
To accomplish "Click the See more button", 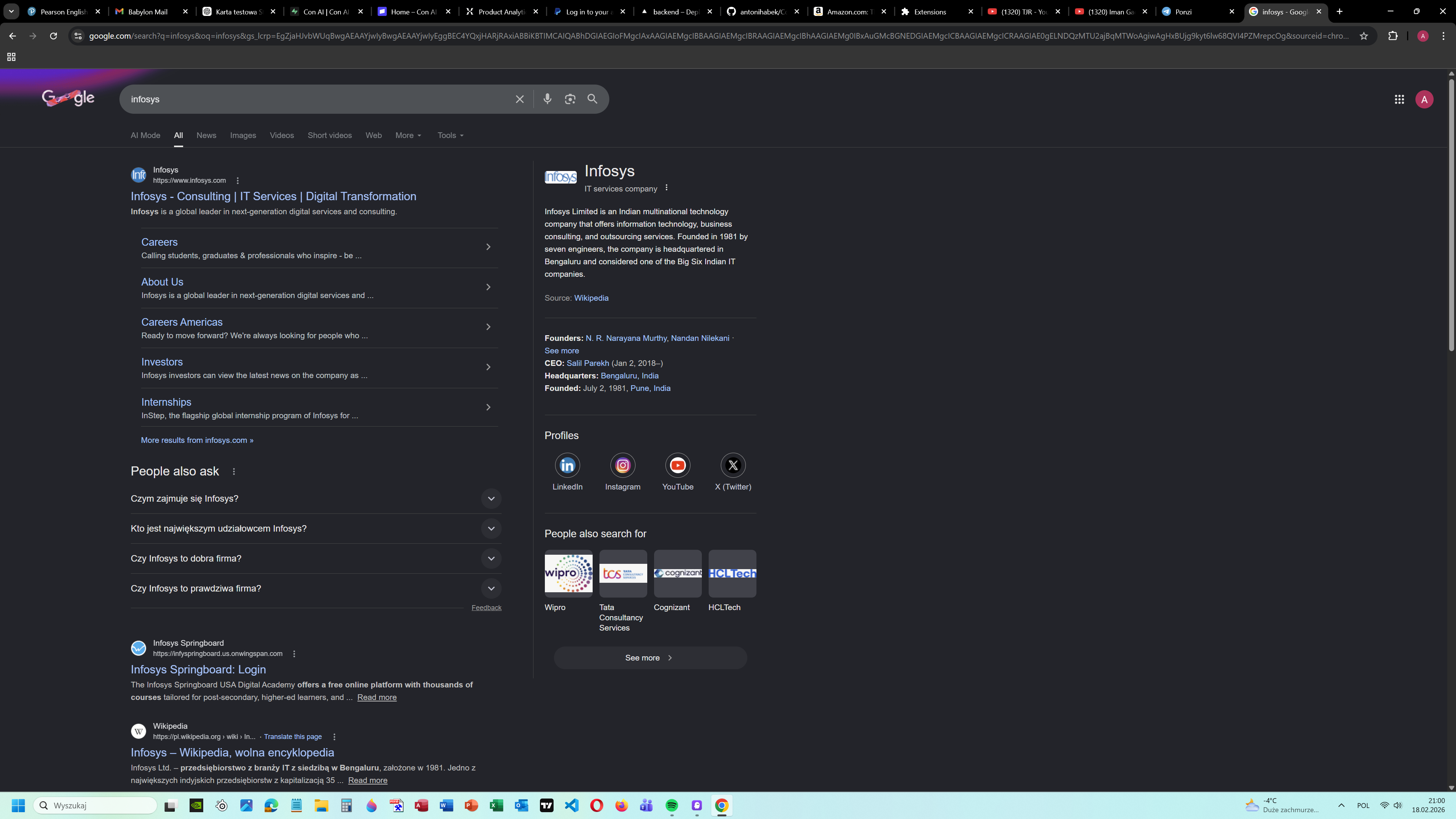I will pyautogui.click(x=650, y=657).
